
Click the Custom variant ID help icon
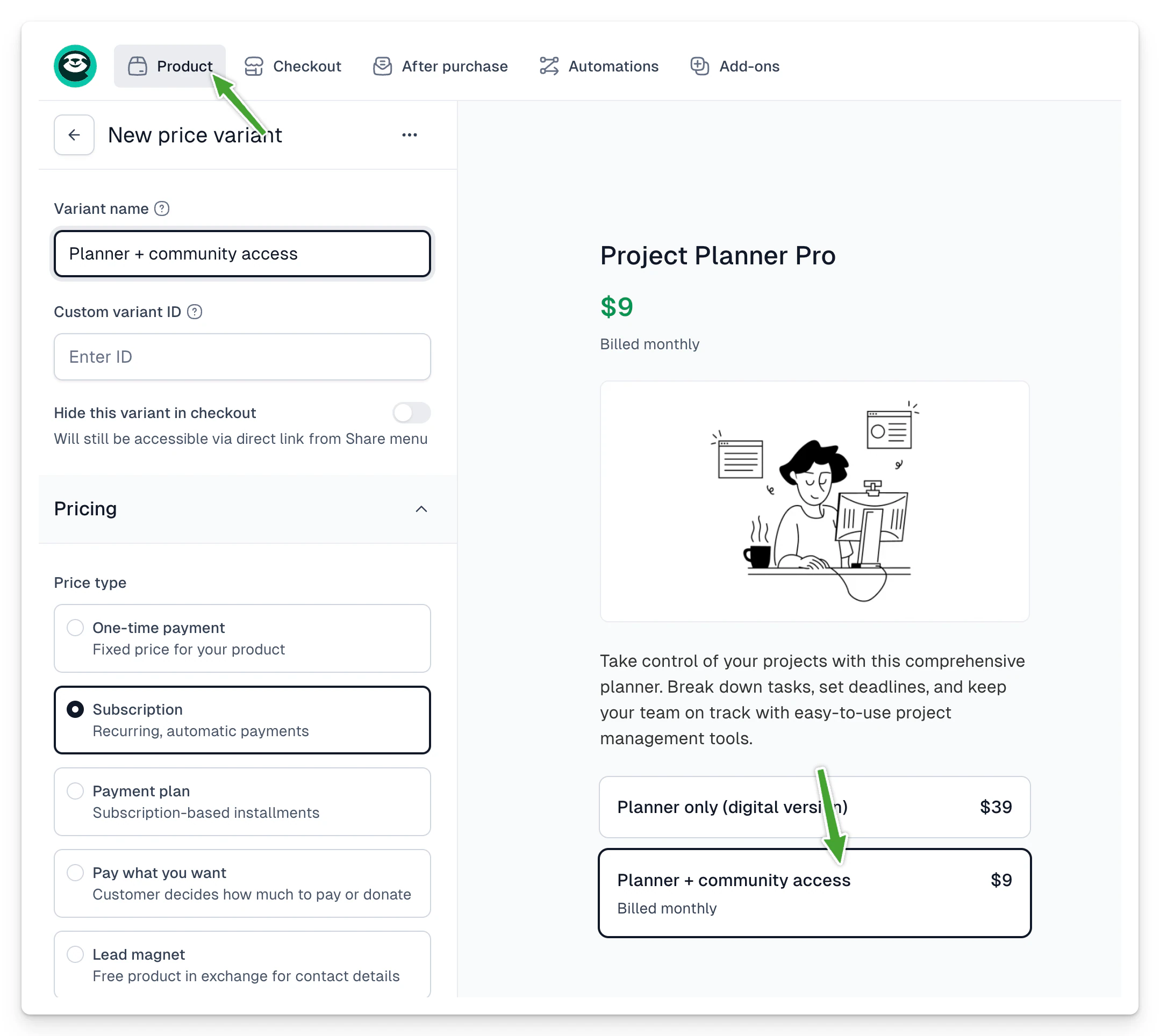[x=195, y=312]
